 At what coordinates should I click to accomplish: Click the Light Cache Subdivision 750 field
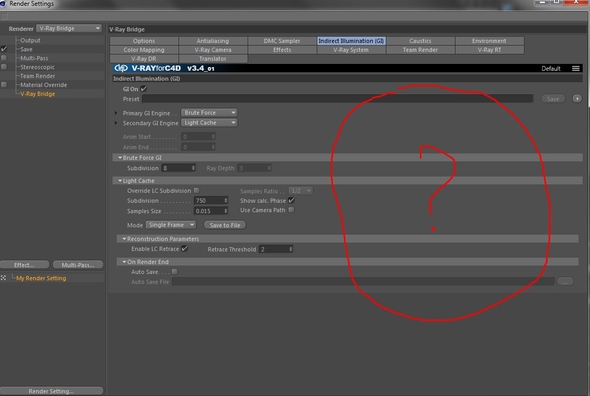pos(211,201)
